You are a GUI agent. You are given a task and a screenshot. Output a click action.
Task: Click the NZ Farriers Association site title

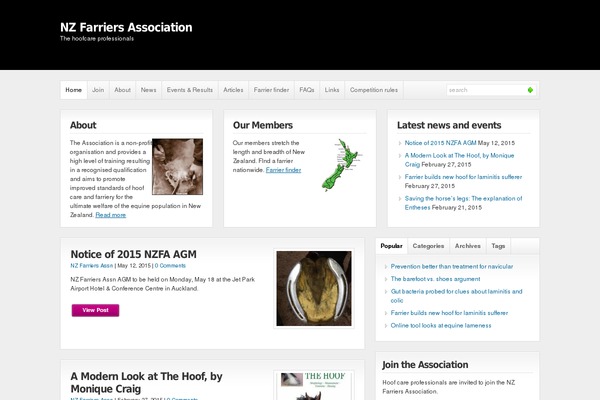tap(126, 27)
